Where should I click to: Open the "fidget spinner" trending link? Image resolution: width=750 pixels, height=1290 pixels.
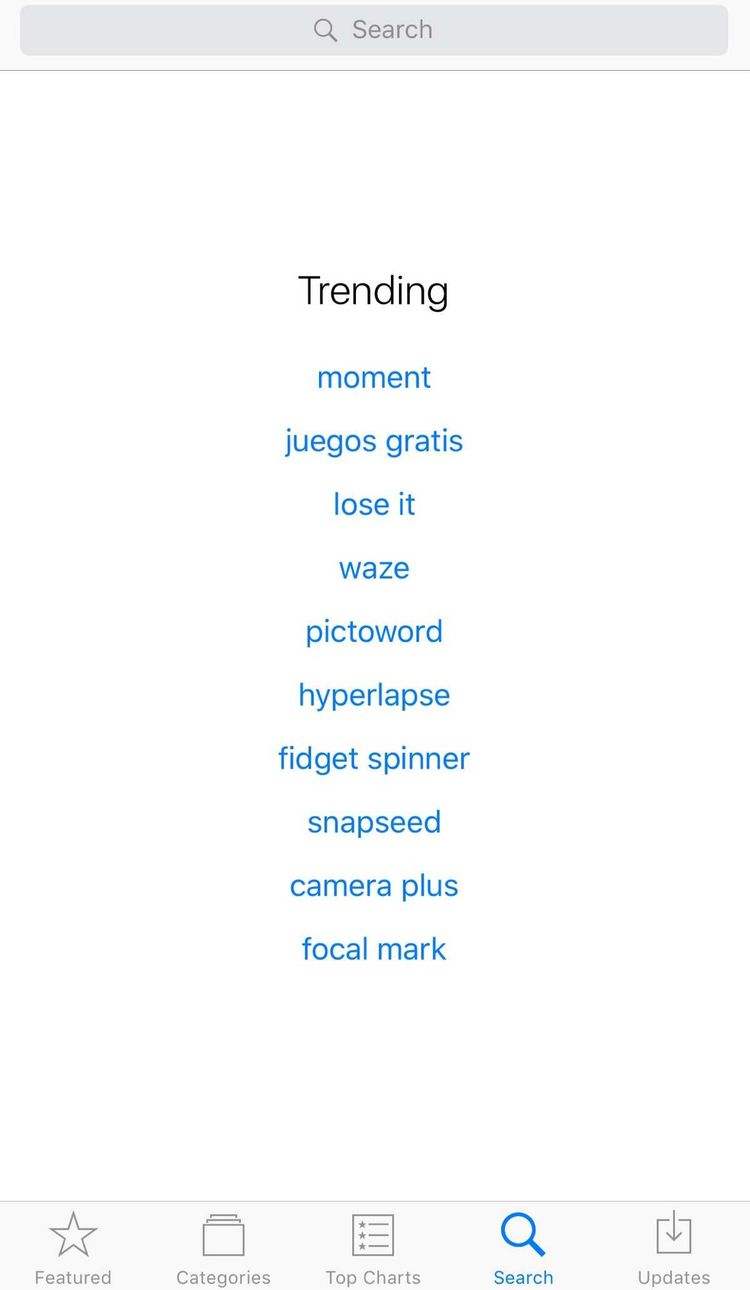click(x=374, y=758)
